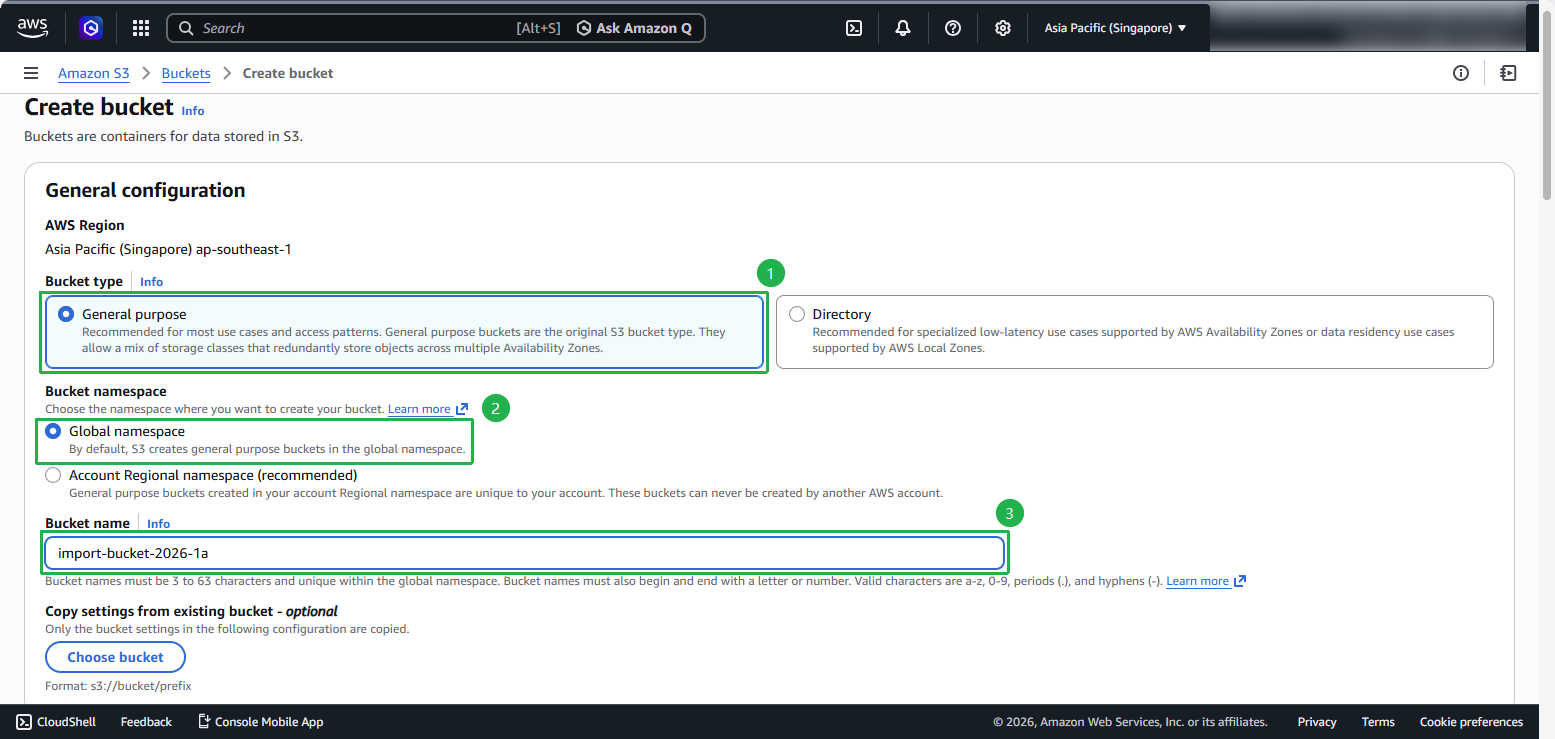Click the 'Copy settings from existing bucket' label

point(191,611)
